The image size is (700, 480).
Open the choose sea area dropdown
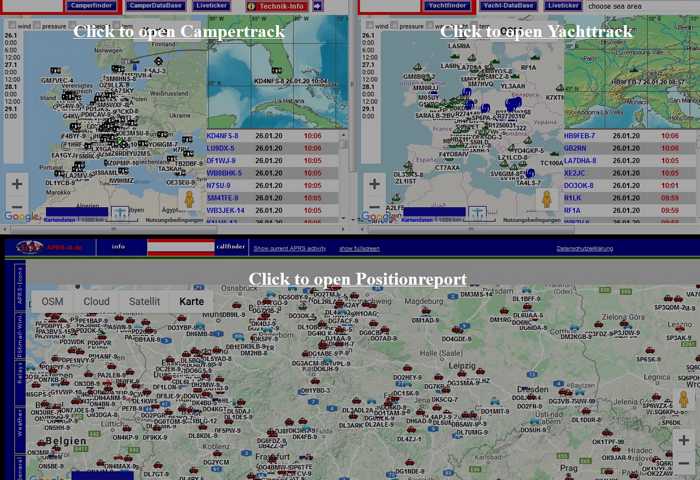coord(642,6)
